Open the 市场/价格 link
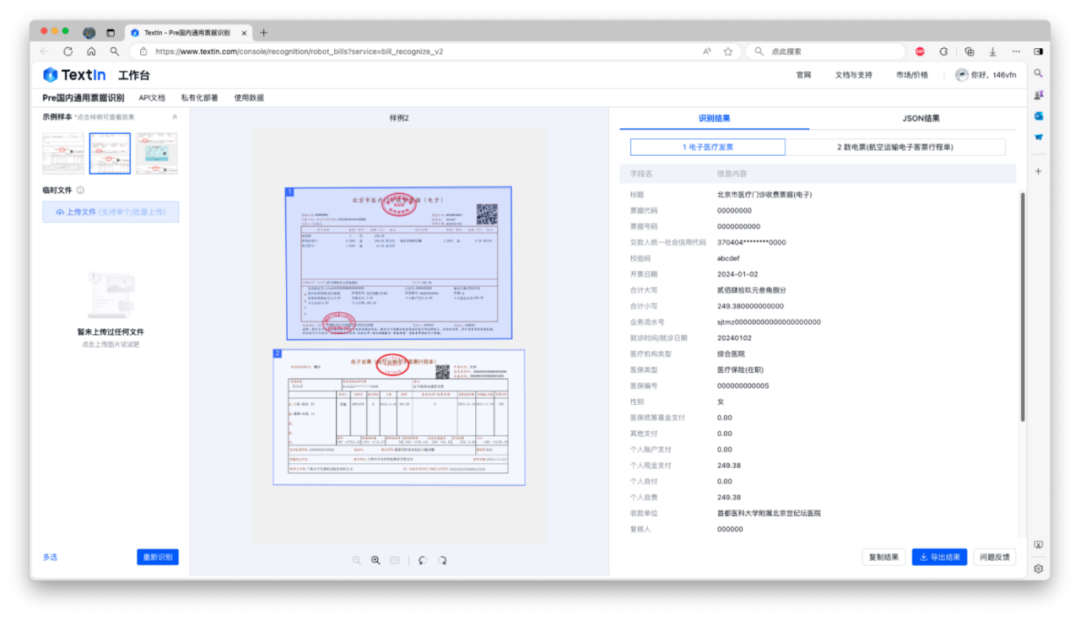 pos(912,75)
